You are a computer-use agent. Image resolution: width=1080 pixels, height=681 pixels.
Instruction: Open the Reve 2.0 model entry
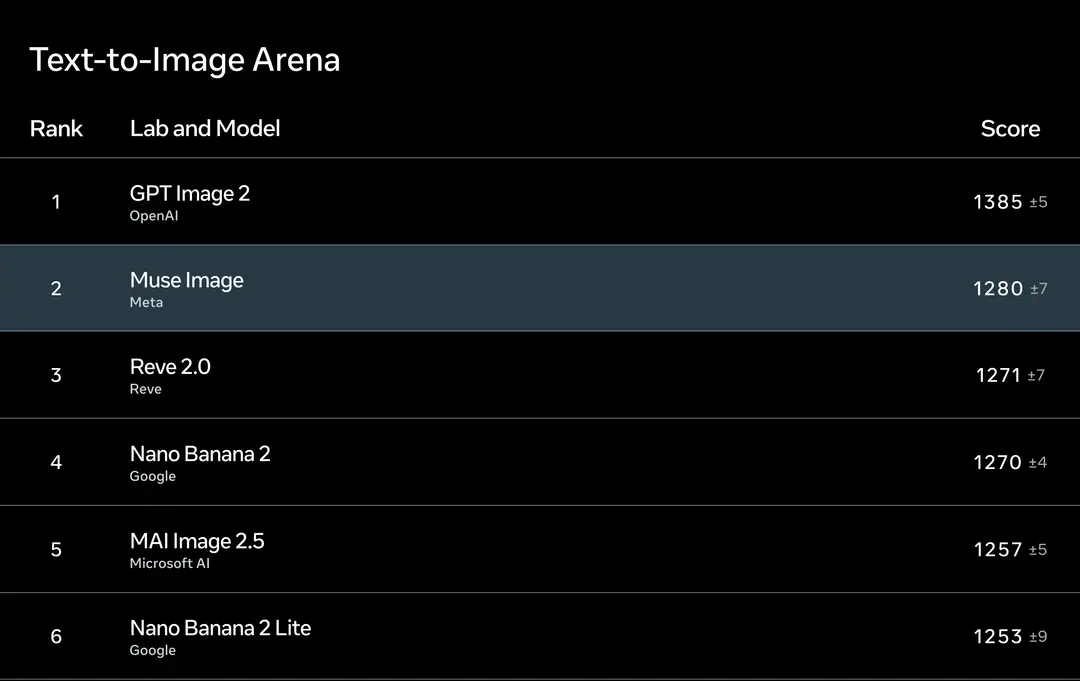[x=170, y=366]
